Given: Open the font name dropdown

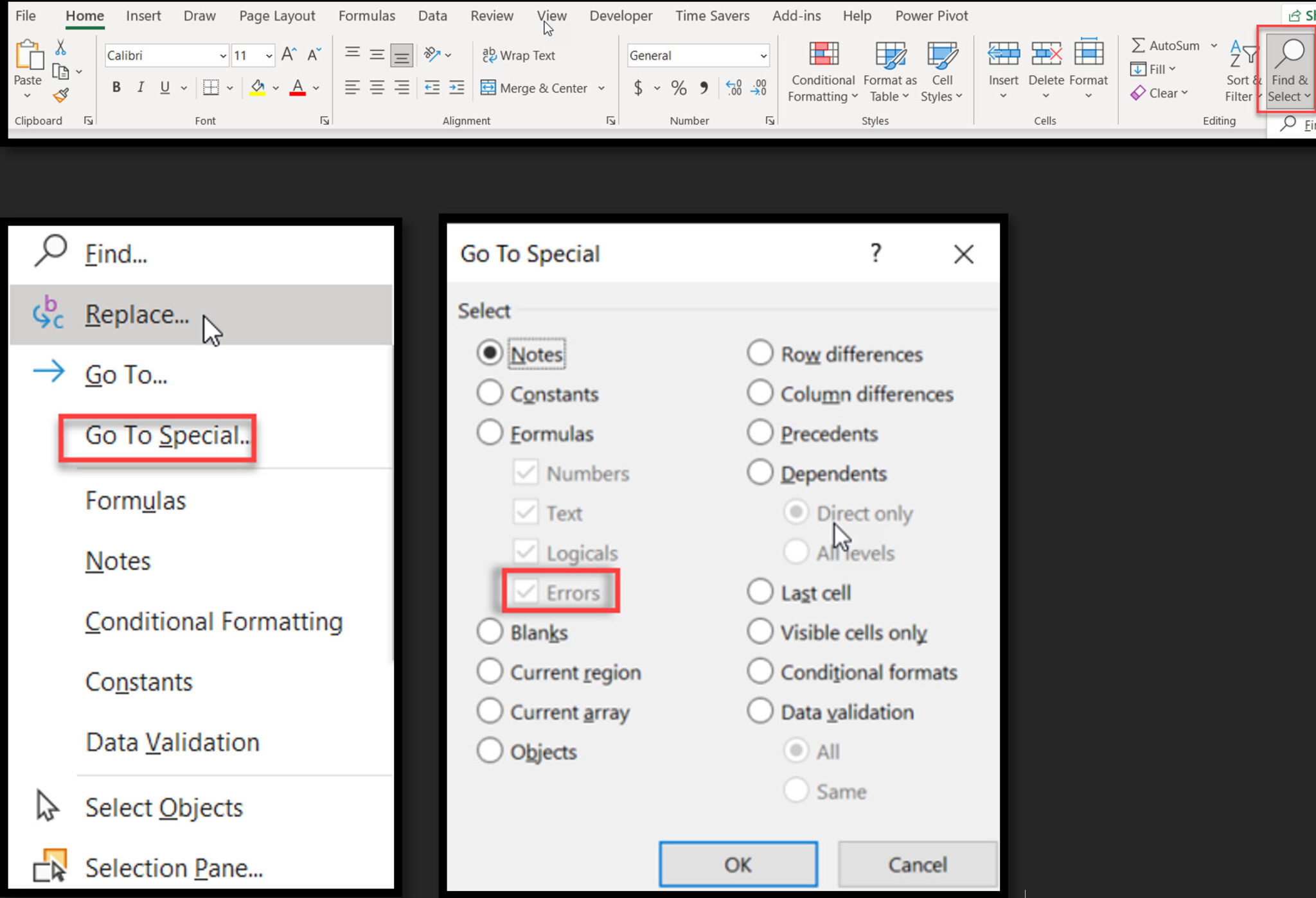Looking at the screenshot, I should point(222,55).
